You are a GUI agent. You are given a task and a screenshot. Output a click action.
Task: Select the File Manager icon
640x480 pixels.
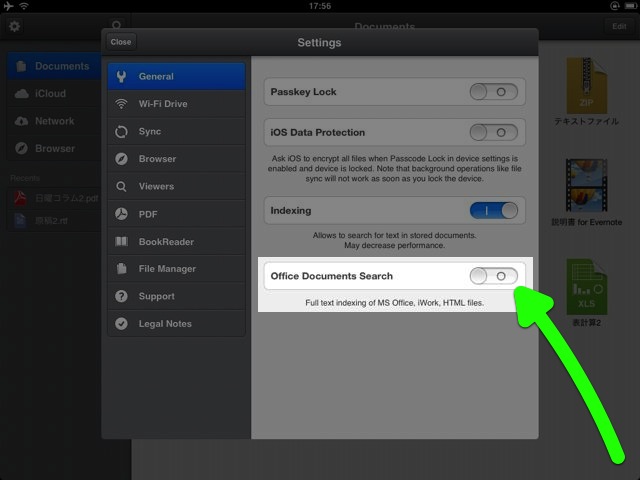(121, 269)
